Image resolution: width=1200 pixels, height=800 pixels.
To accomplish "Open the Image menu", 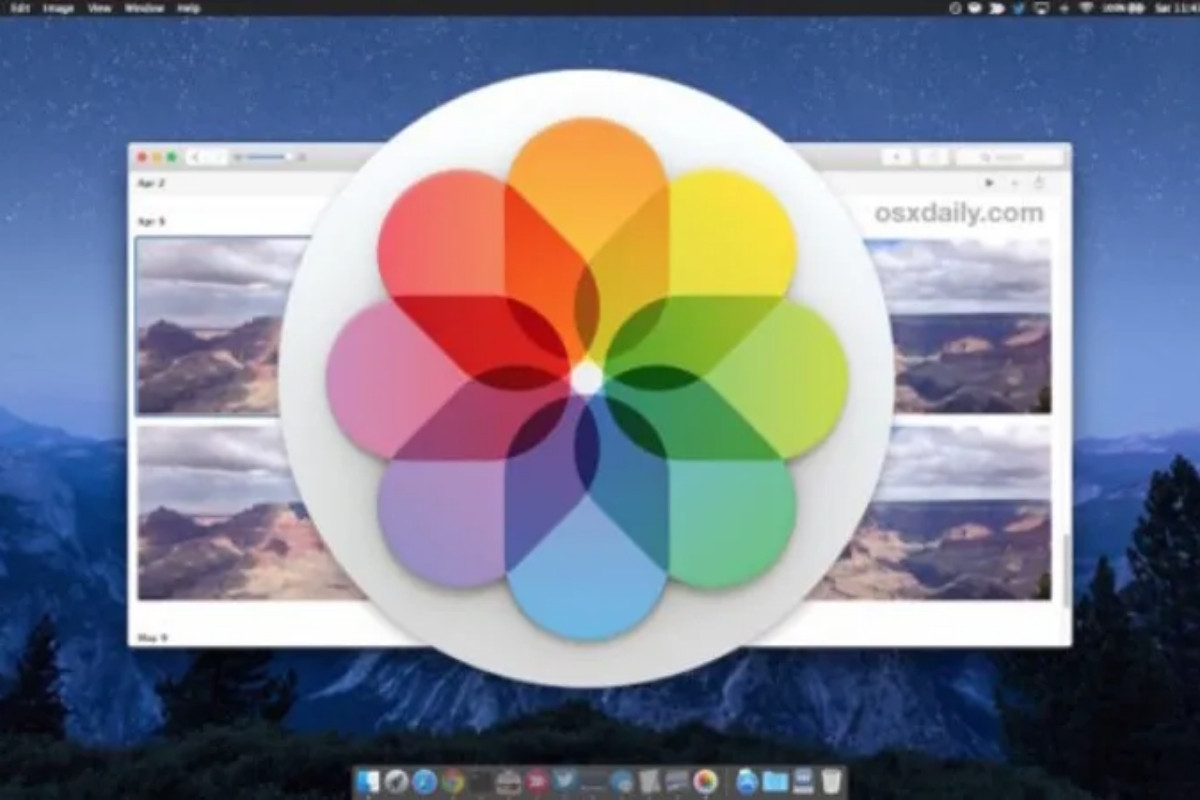I will pyautogui.click(x=56, y=8).
